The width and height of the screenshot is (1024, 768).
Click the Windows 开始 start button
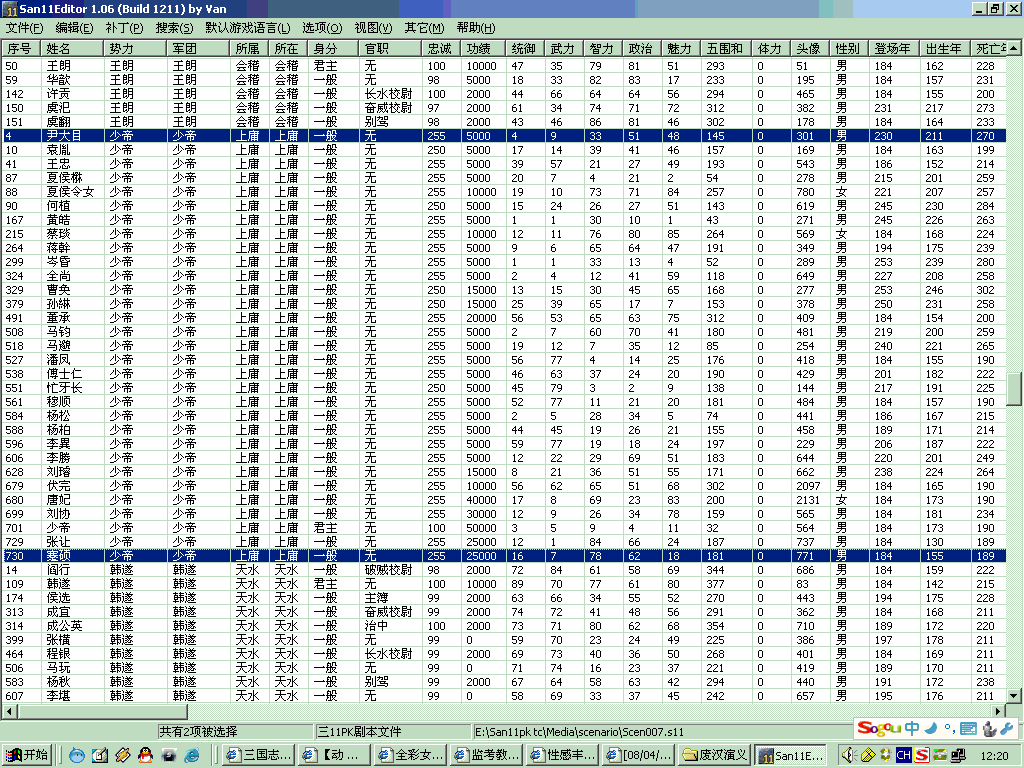(x=27, y=755)
